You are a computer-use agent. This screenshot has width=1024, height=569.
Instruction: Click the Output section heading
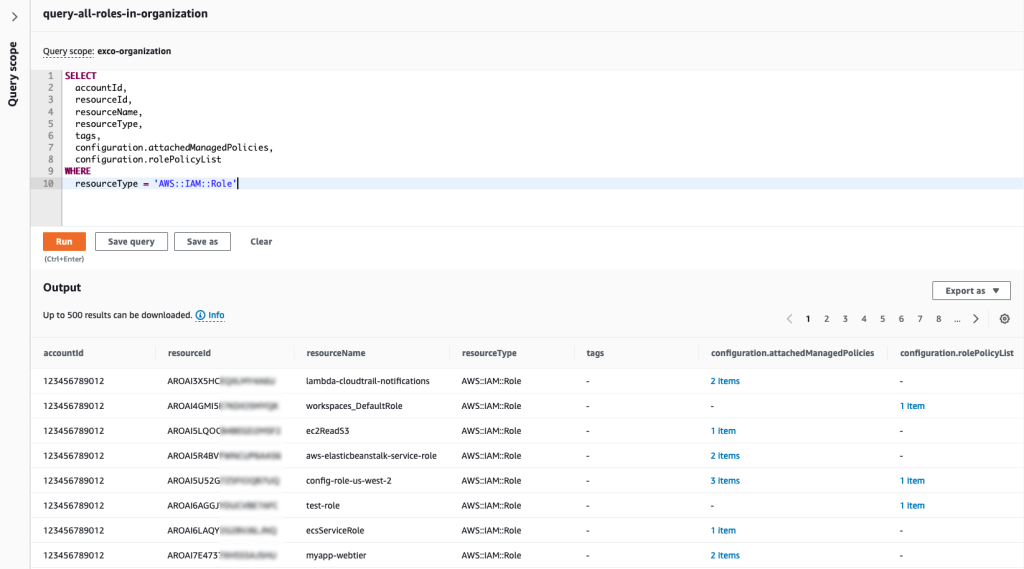62,287
